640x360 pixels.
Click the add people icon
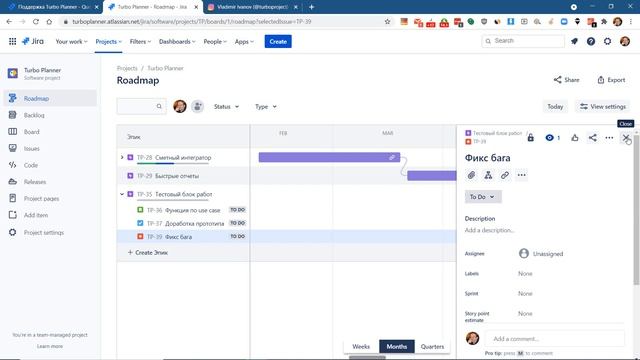tap(198, 107)
